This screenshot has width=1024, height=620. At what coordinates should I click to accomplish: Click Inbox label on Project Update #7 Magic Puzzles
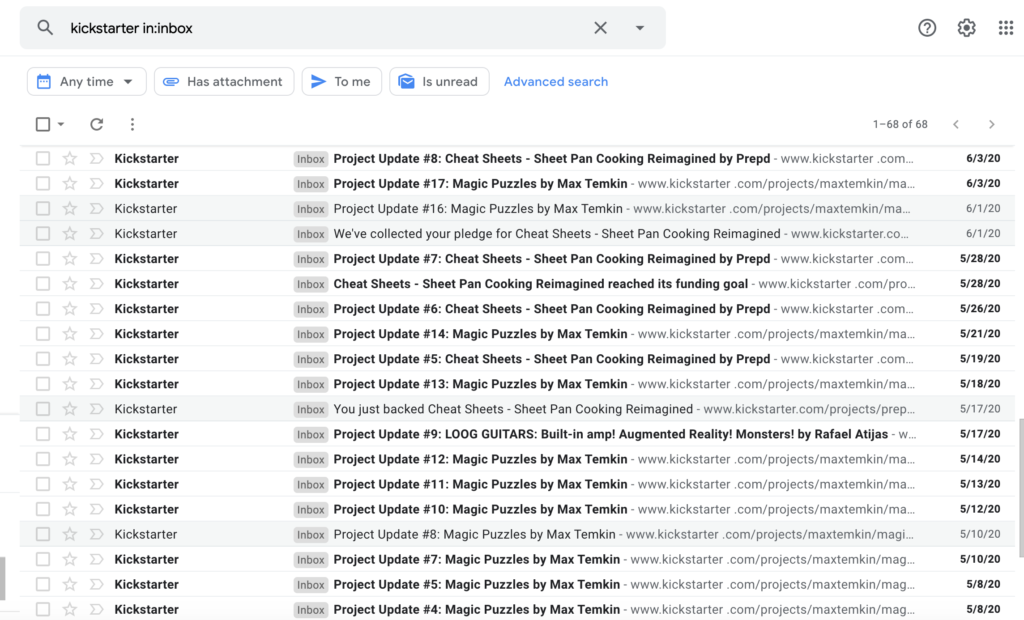click(x=310, y=559)
